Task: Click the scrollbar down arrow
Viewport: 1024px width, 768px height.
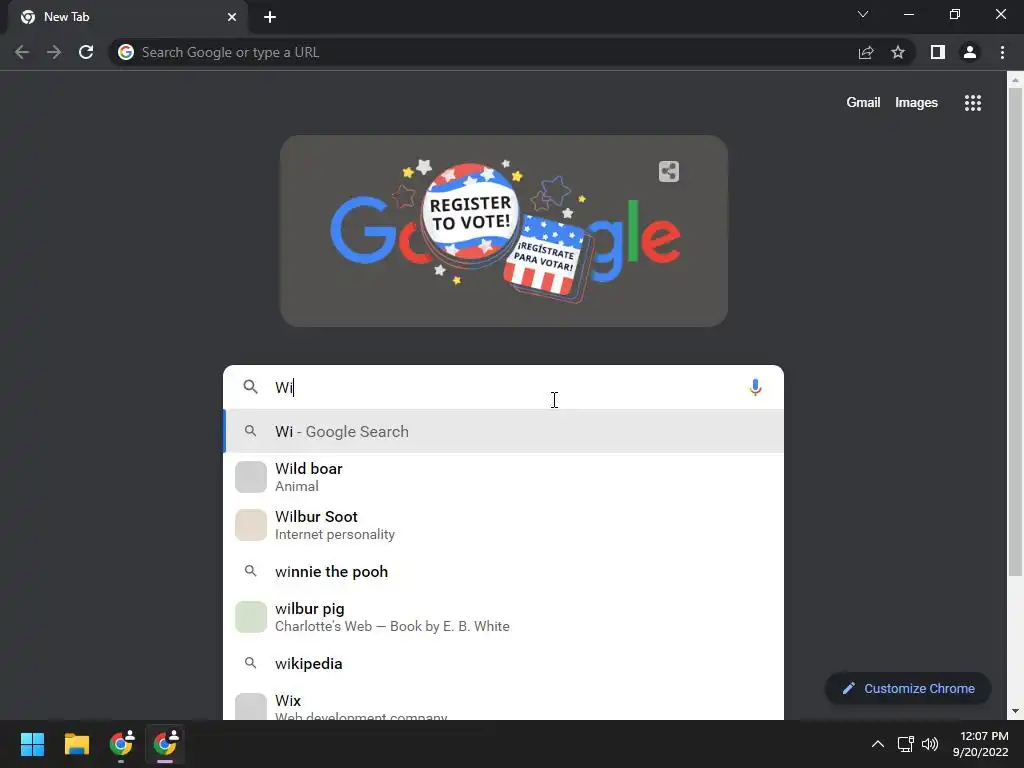Action: tap(1015, 711)
